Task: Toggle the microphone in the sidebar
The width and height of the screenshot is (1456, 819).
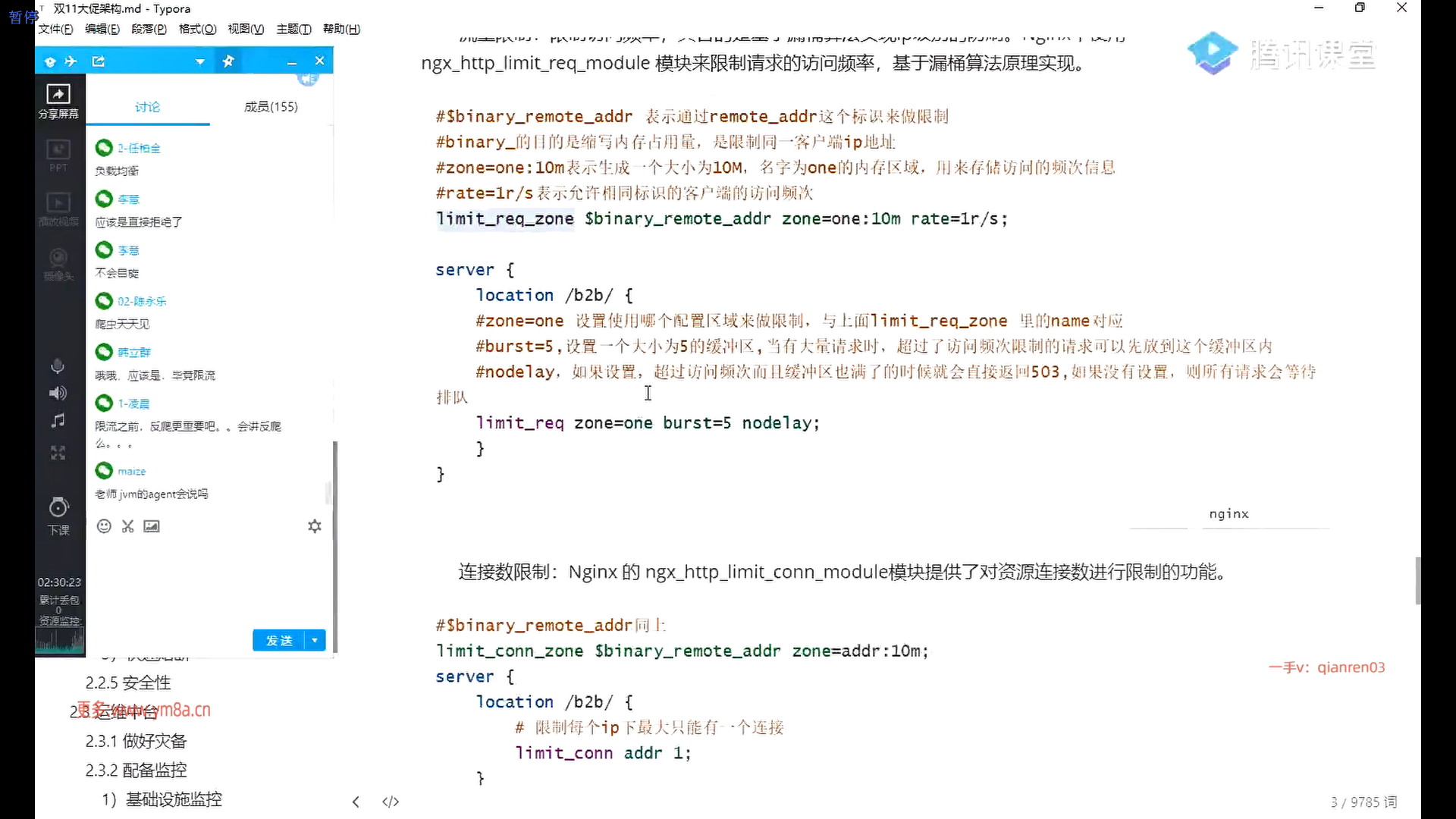Action: pyautogui.click(x=58, y=366)
